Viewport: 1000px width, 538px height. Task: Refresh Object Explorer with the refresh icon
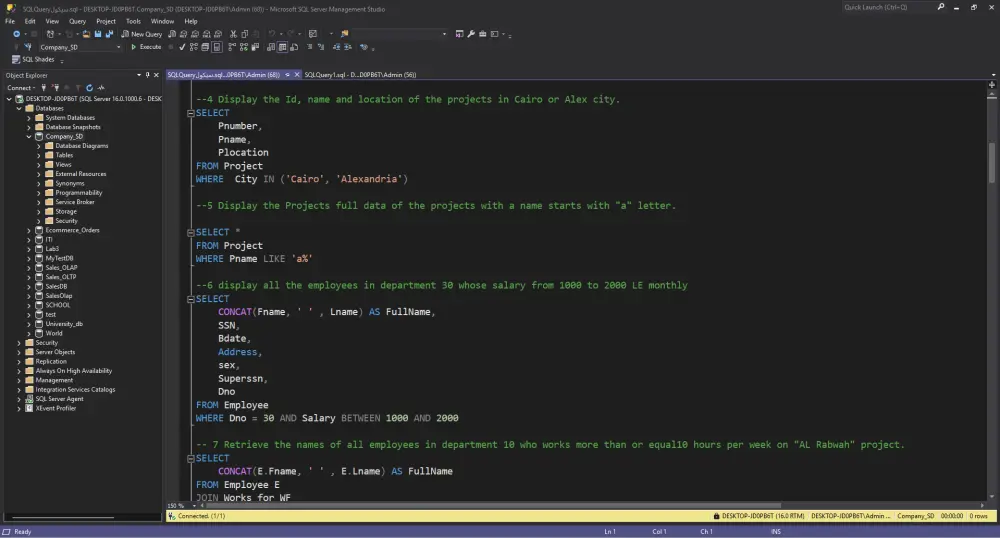point(89,88)
